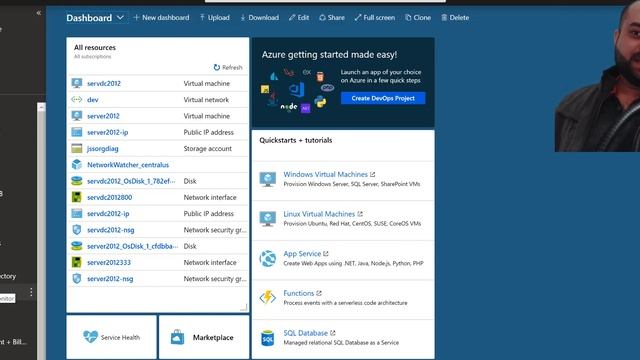Click the NetworkWatcher_centralus cube icon
The width and height of the screenshot is (640, 360).
tap(77, 164)
